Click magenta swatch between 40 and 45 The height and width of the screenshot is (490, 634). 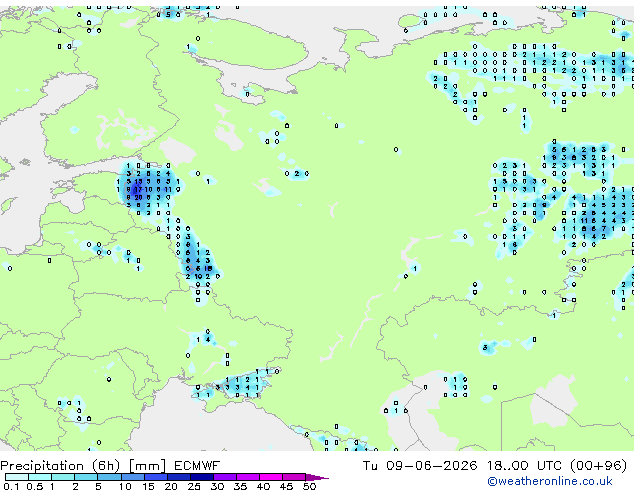[x=271, y=477]
